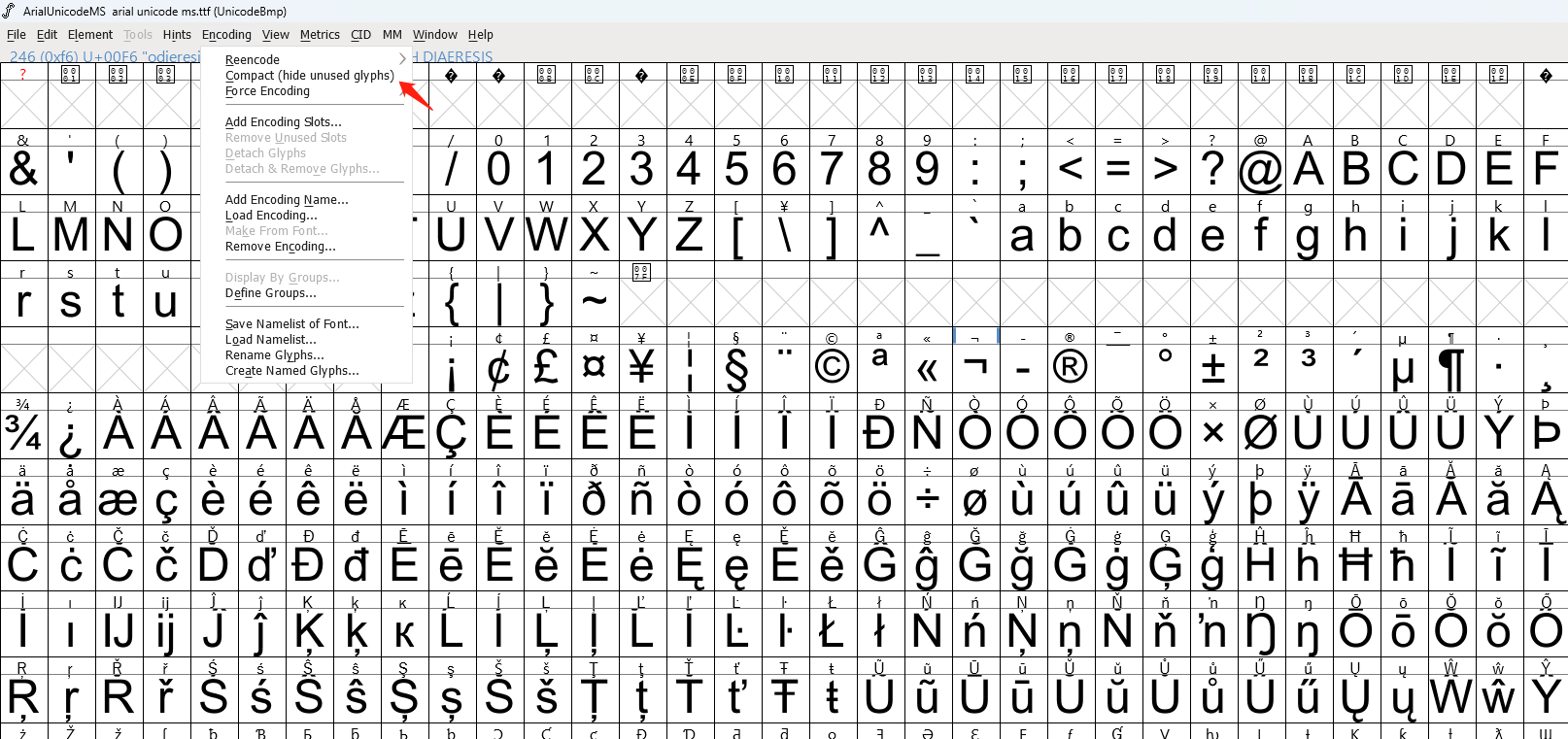Expand the Reencode submenu arrow
This screenshot has width=1568, height=739.
(x=401, y=59)
